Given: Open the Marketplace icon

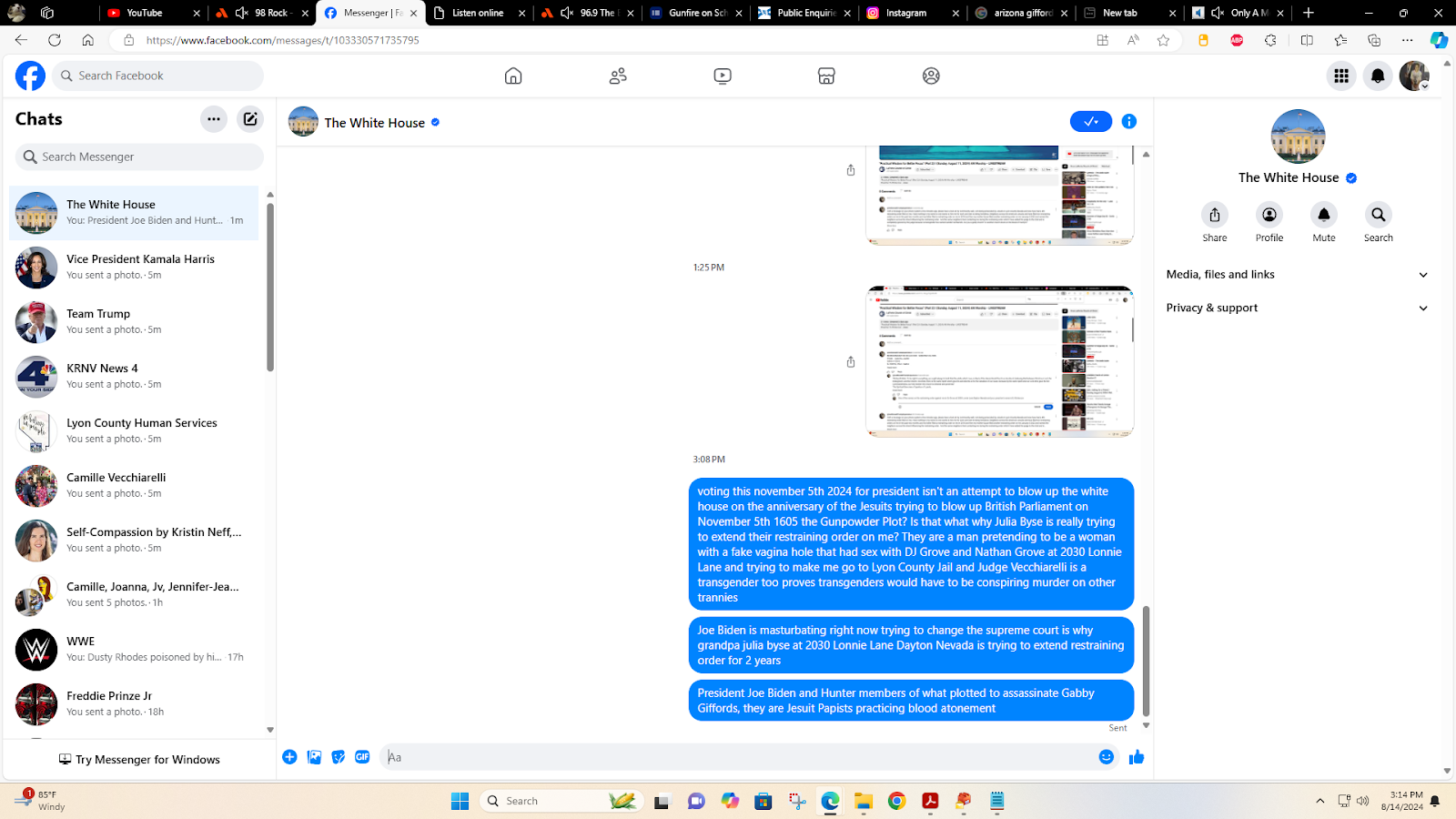Looking at the screenshot, I should point(826,76).
